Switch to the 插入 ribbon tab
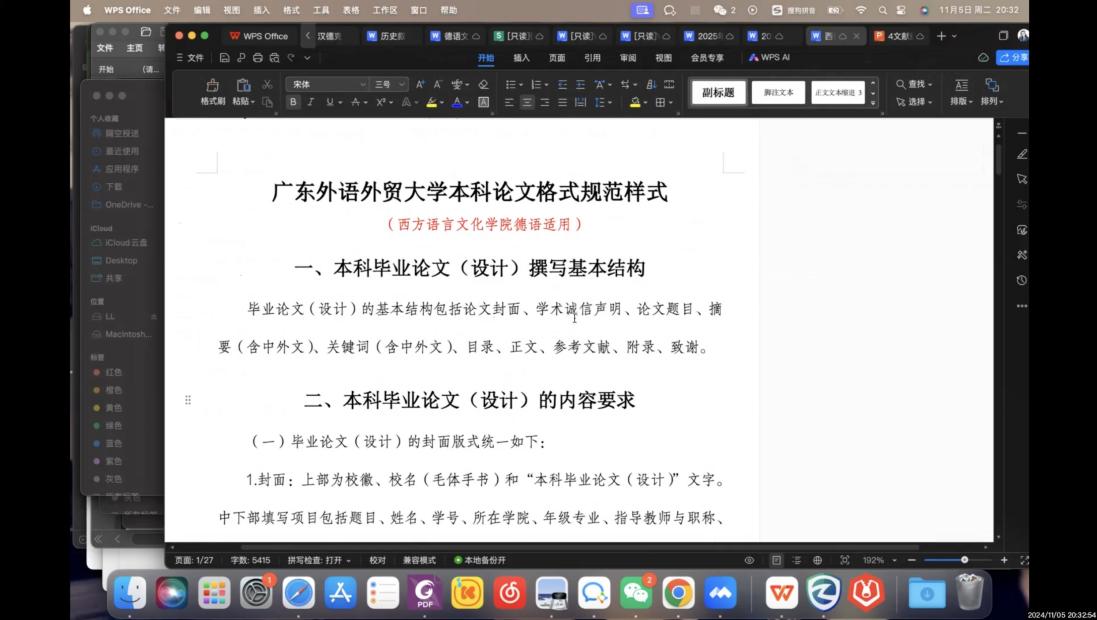Screen dimensions: 1097x620 [522, 58]
